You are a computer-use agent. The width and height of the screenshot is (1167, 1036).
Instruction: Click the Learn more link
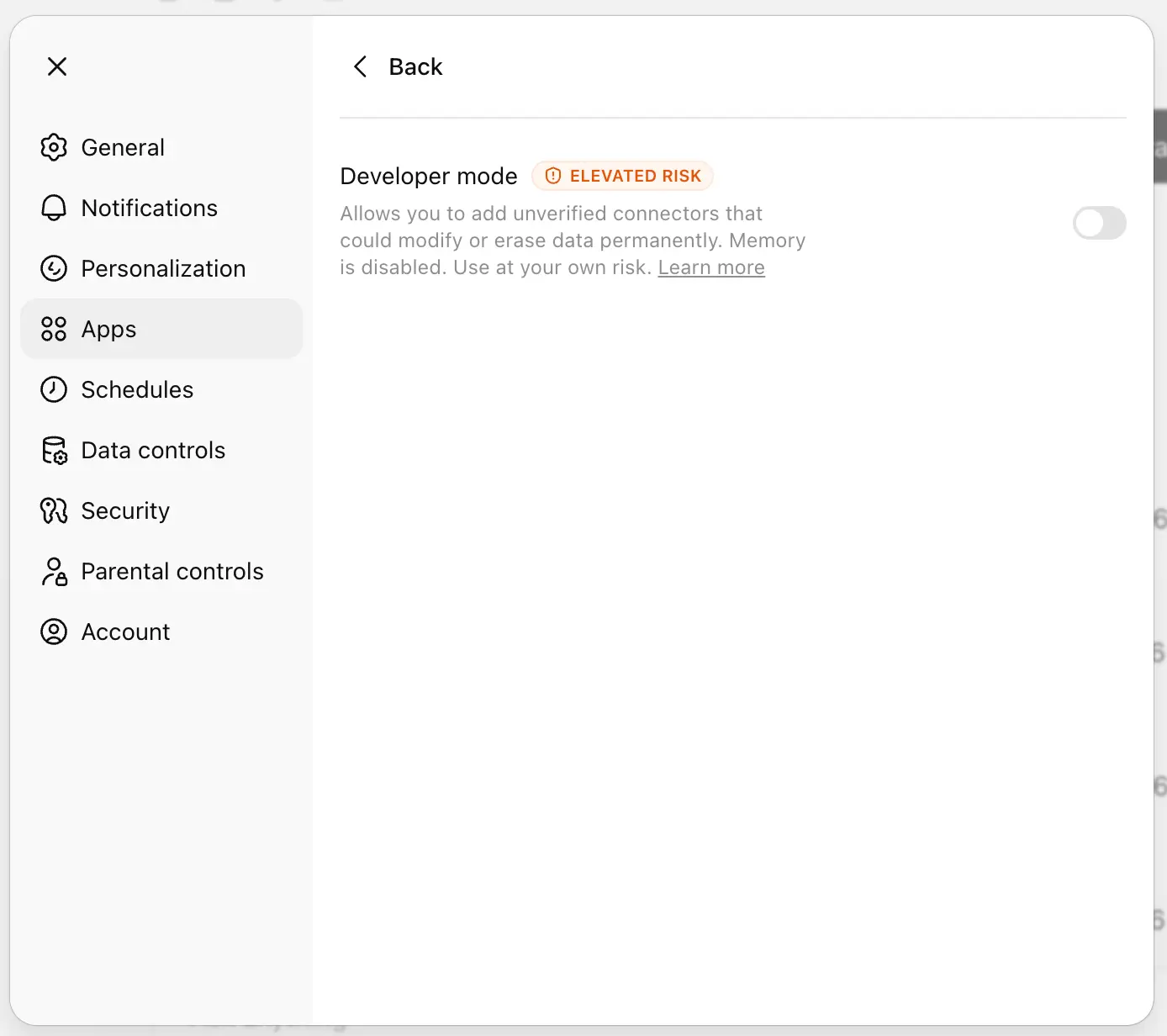point(711,267)
